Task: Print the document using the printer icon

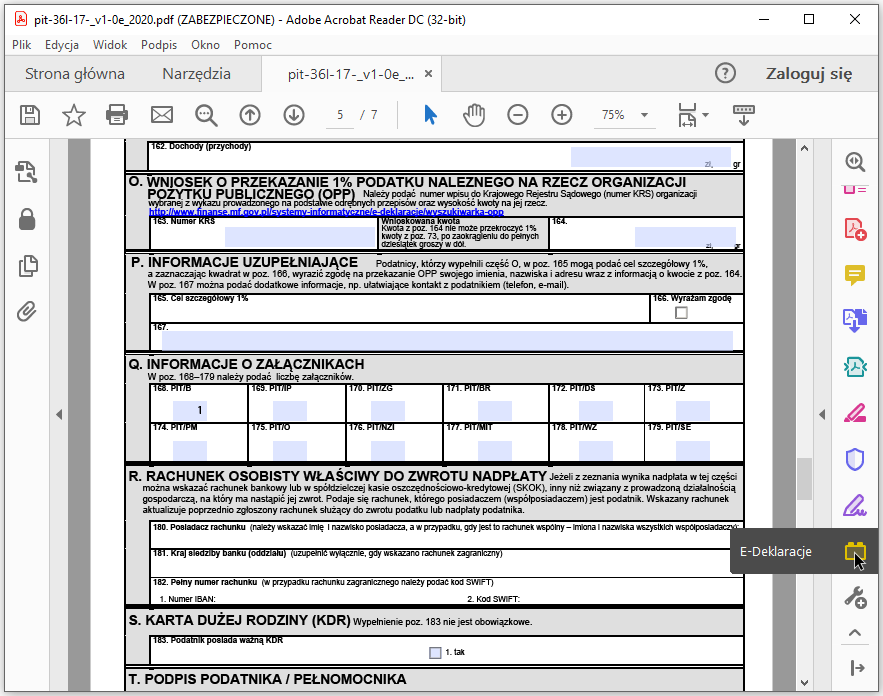Action: pos(117,115)
